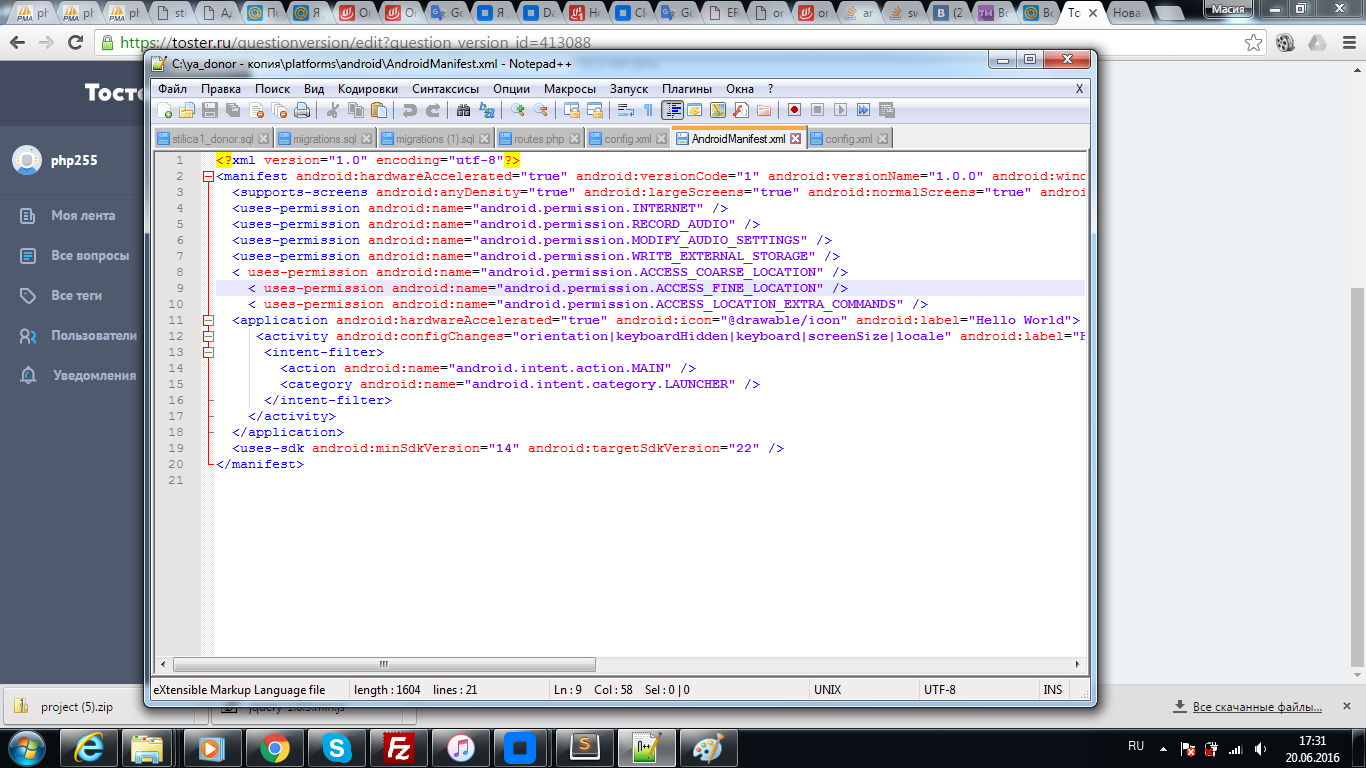Viewport: 1366px width, 768px height.
Task: Collapse the intent-filter fold on line 13
Action: click(208, 352)
